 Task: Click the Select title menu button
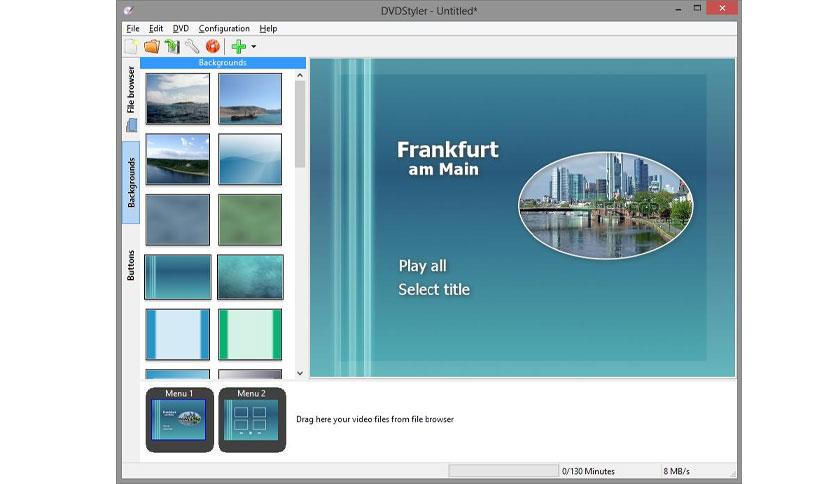pyautogui.click(x=434, y=289)
